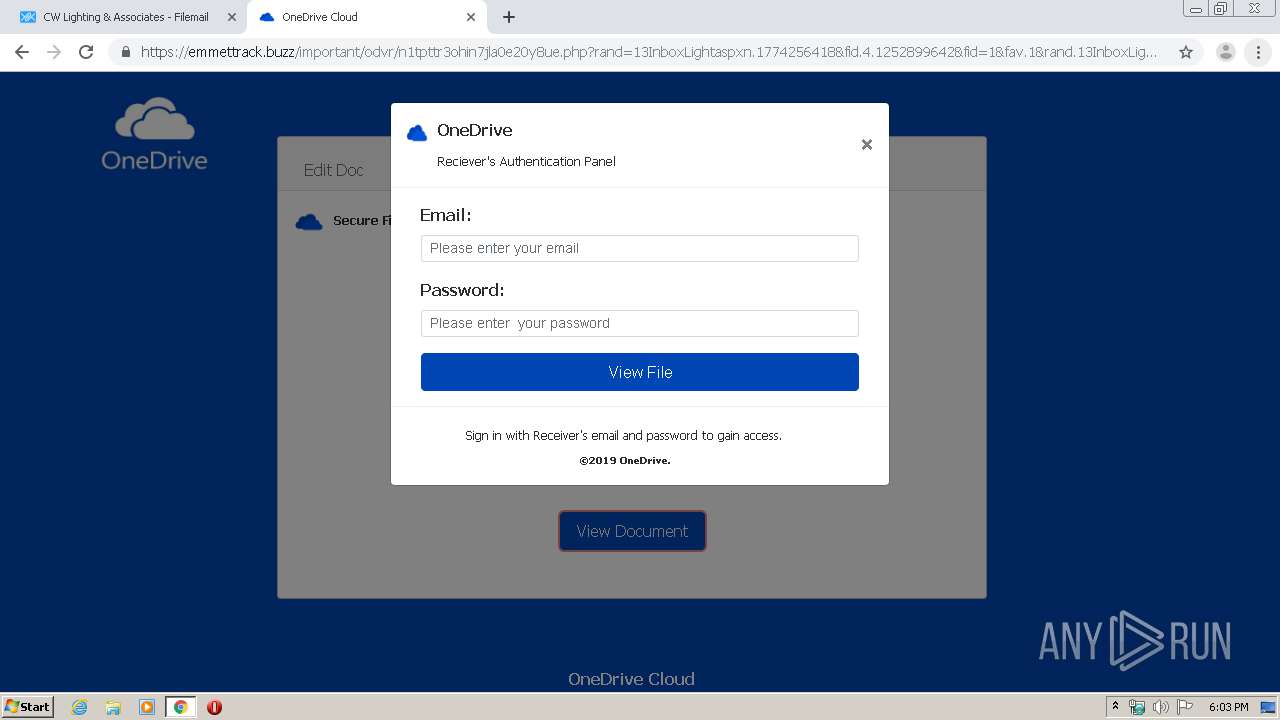Focus the Password input field
This screenshot has width=1280, height=720.
pos(640,323)
